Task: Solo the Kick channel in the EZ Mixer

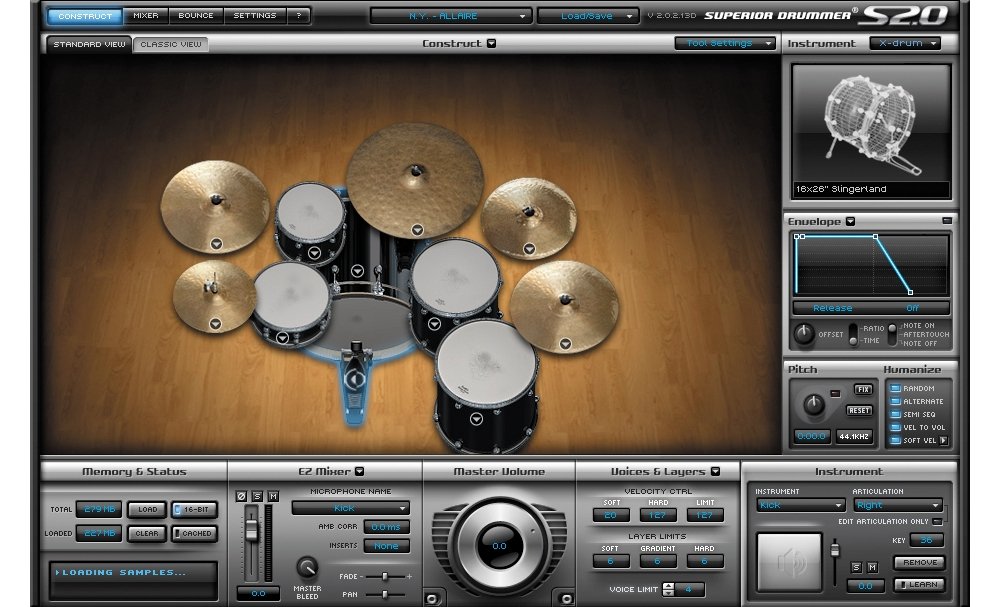Action: point(257,498)
